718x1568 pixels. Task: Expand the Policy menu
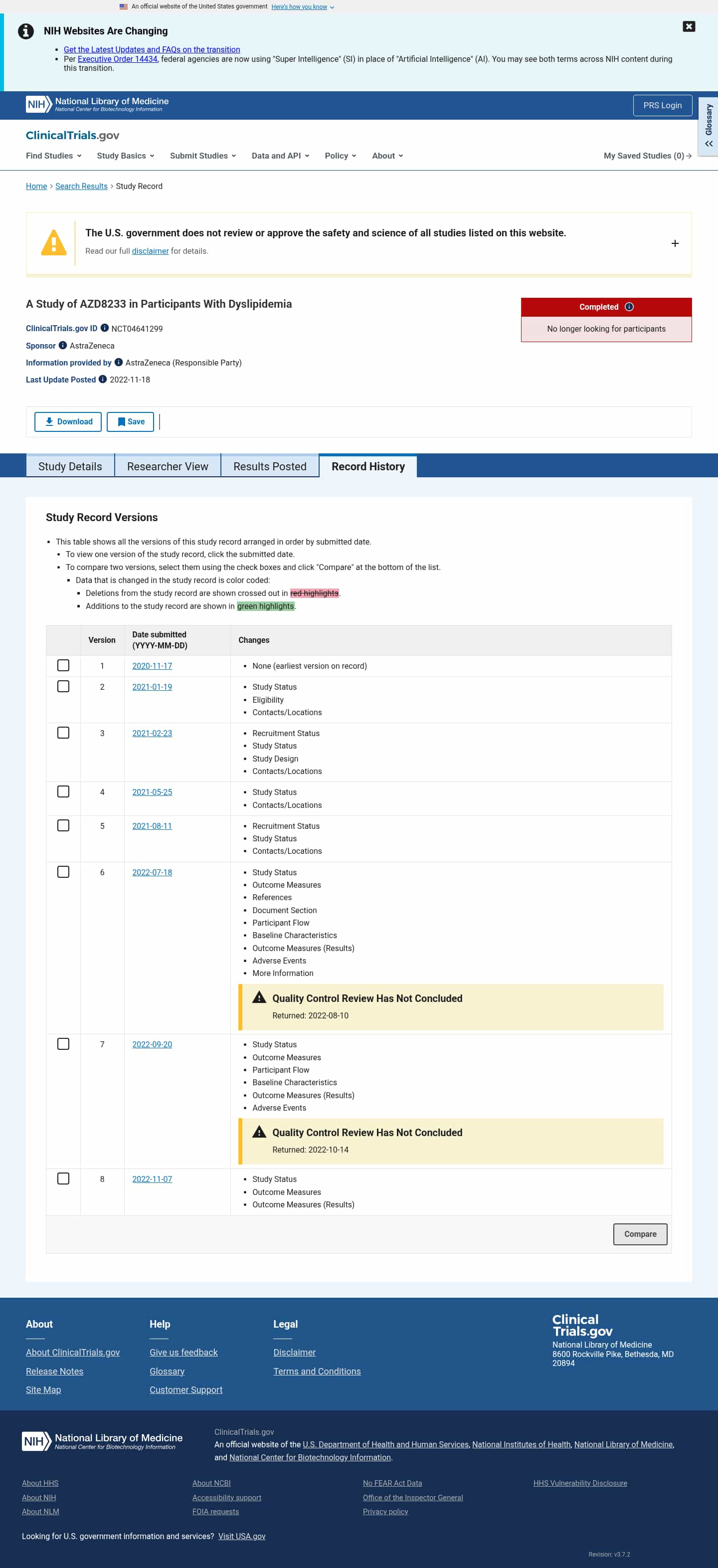pyautogui.click(x=340, y=156)
